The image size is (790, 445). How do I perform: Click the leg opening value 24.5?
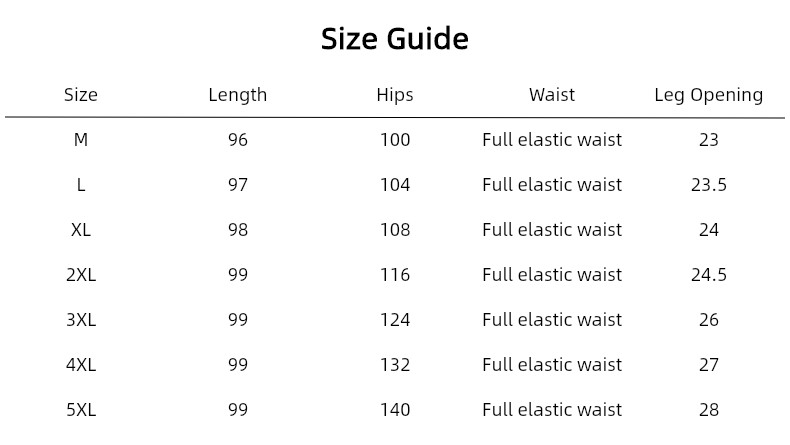tap(708, 275)
